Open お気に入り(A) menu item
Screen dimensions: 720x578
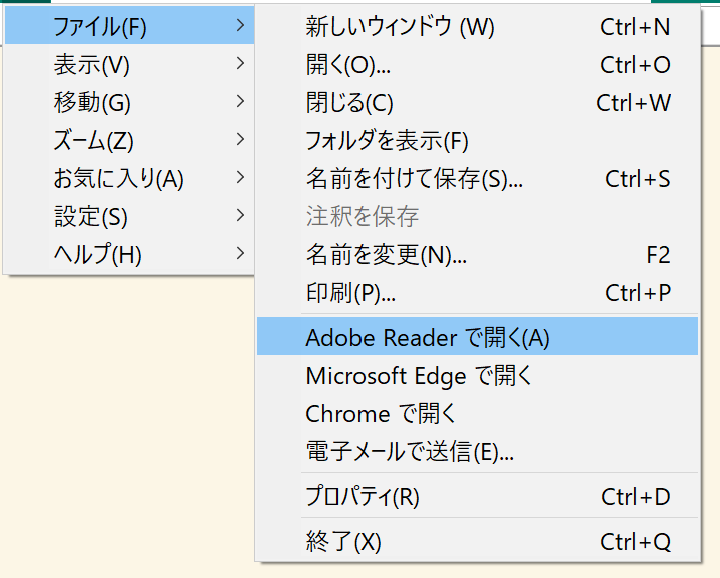(129, 178)
